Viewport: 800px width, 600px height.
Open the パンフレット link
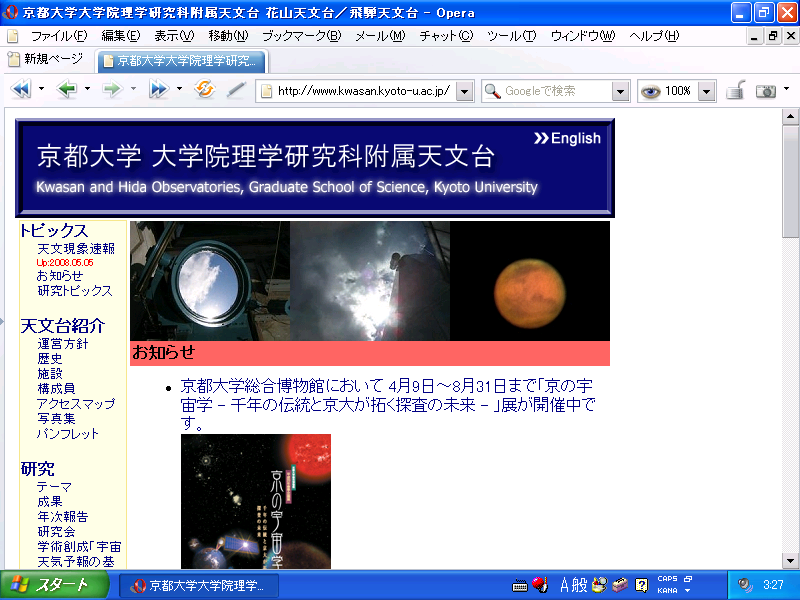67,434
